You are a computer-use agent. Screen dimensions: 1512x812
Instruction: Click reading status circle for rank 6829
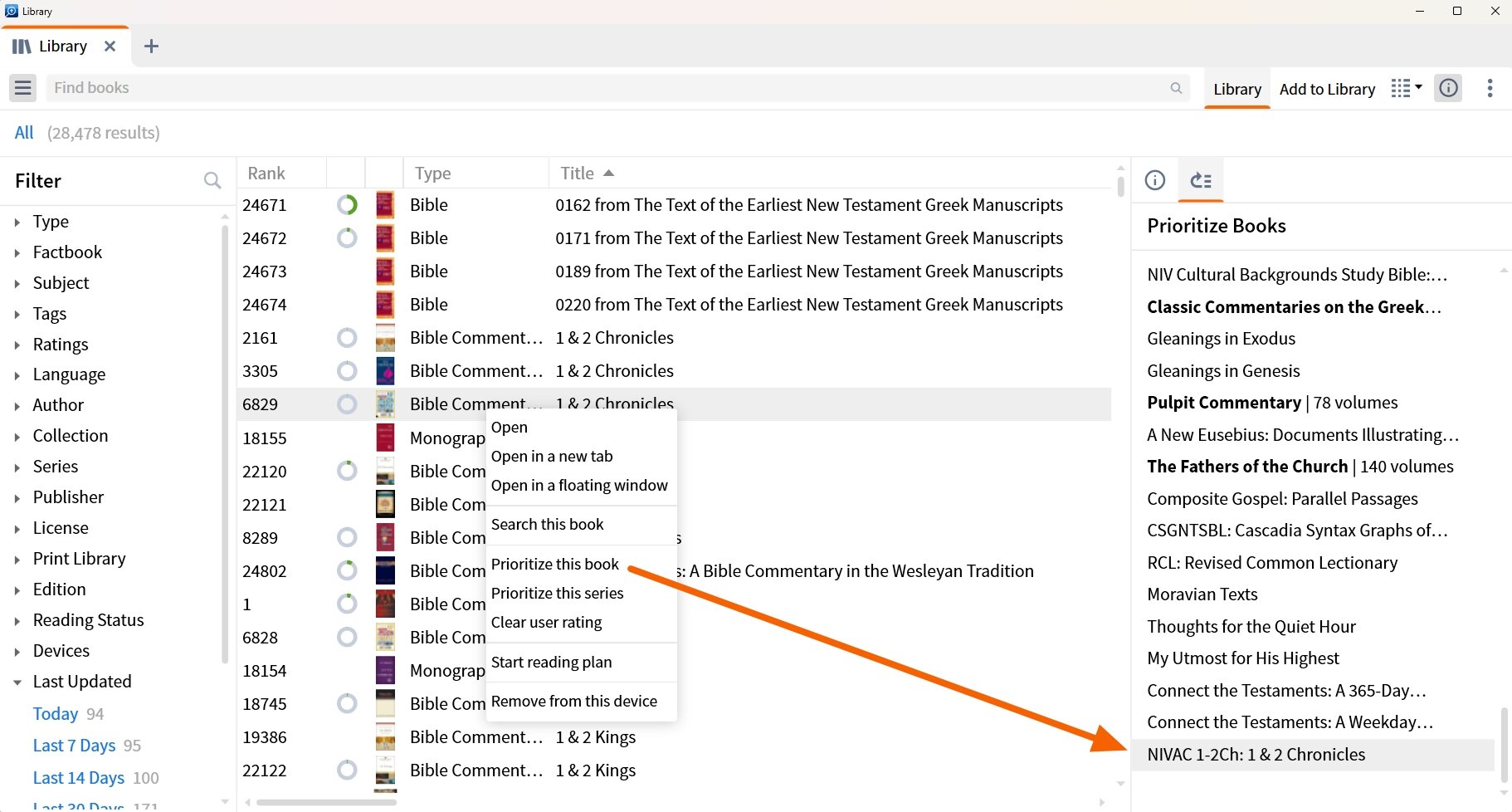tap(347, 404)
